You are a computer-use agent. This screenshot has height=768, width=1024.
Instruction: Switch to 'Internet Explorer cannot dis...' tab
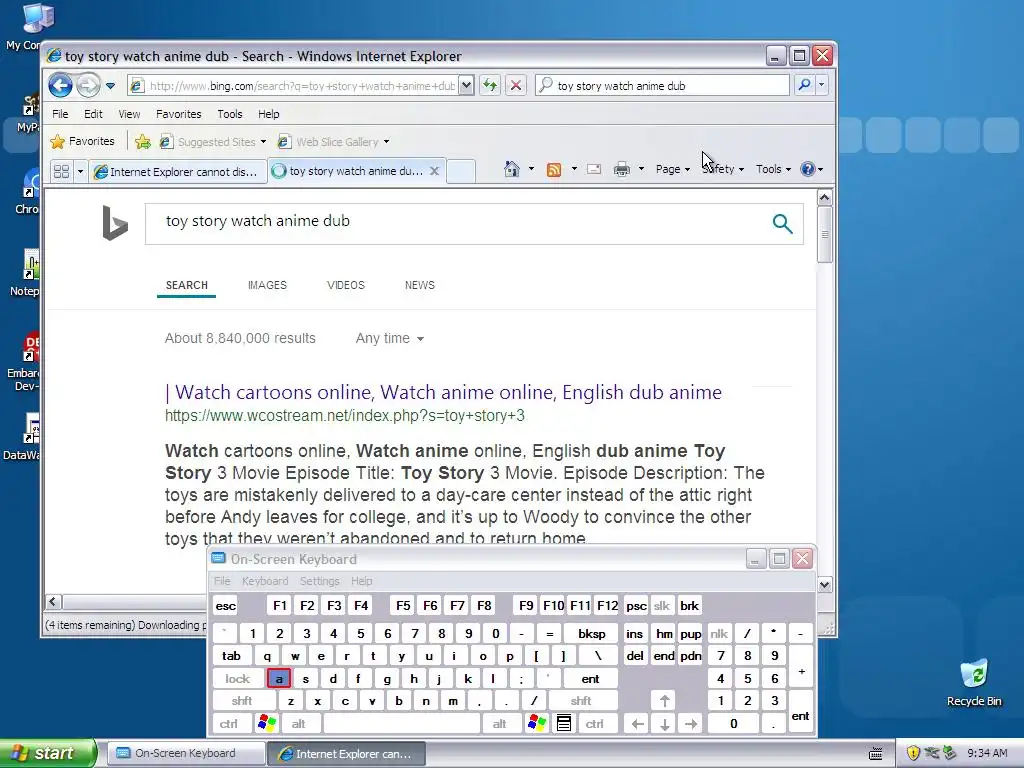coord(178,171)
